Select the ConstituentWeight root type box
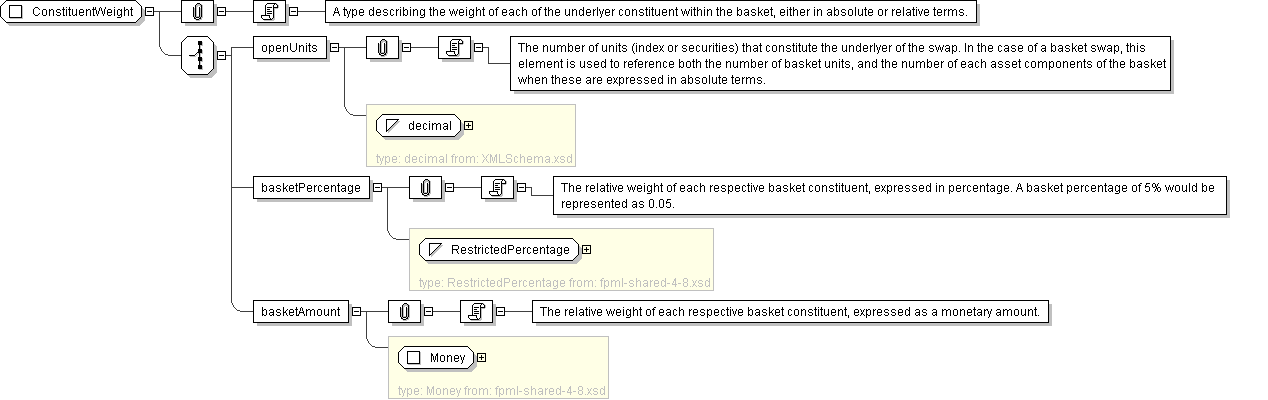Screen dimensions: 1268x400 pos(72,12)
